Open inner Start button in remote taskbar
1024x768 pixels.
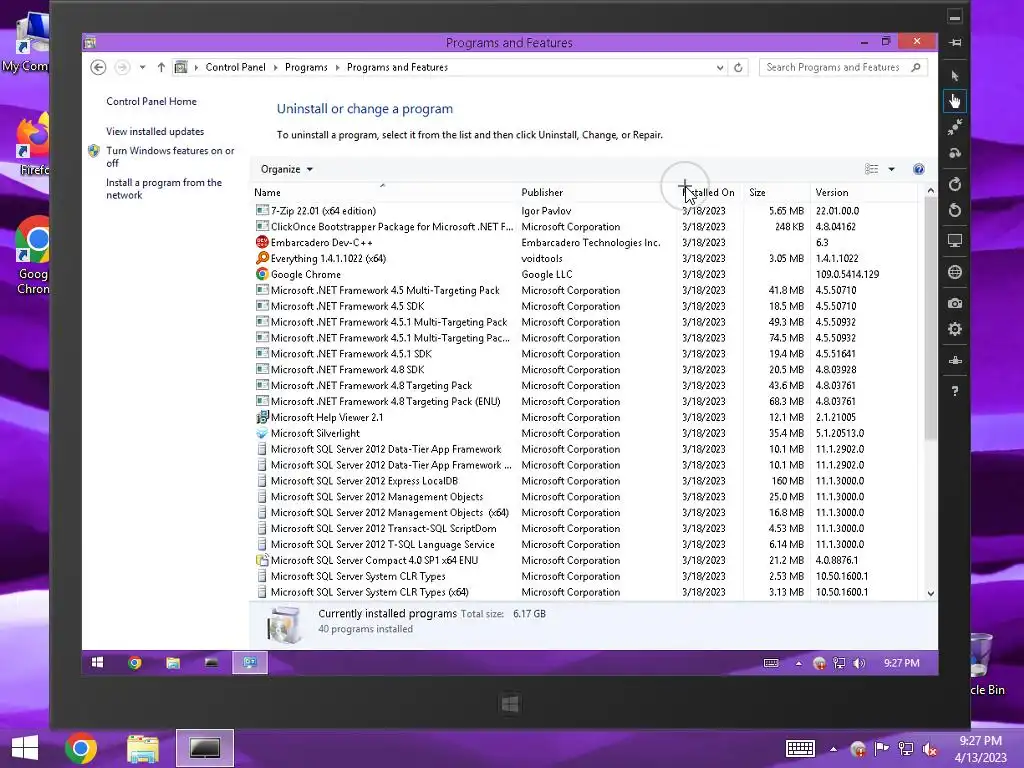[98, 662]
